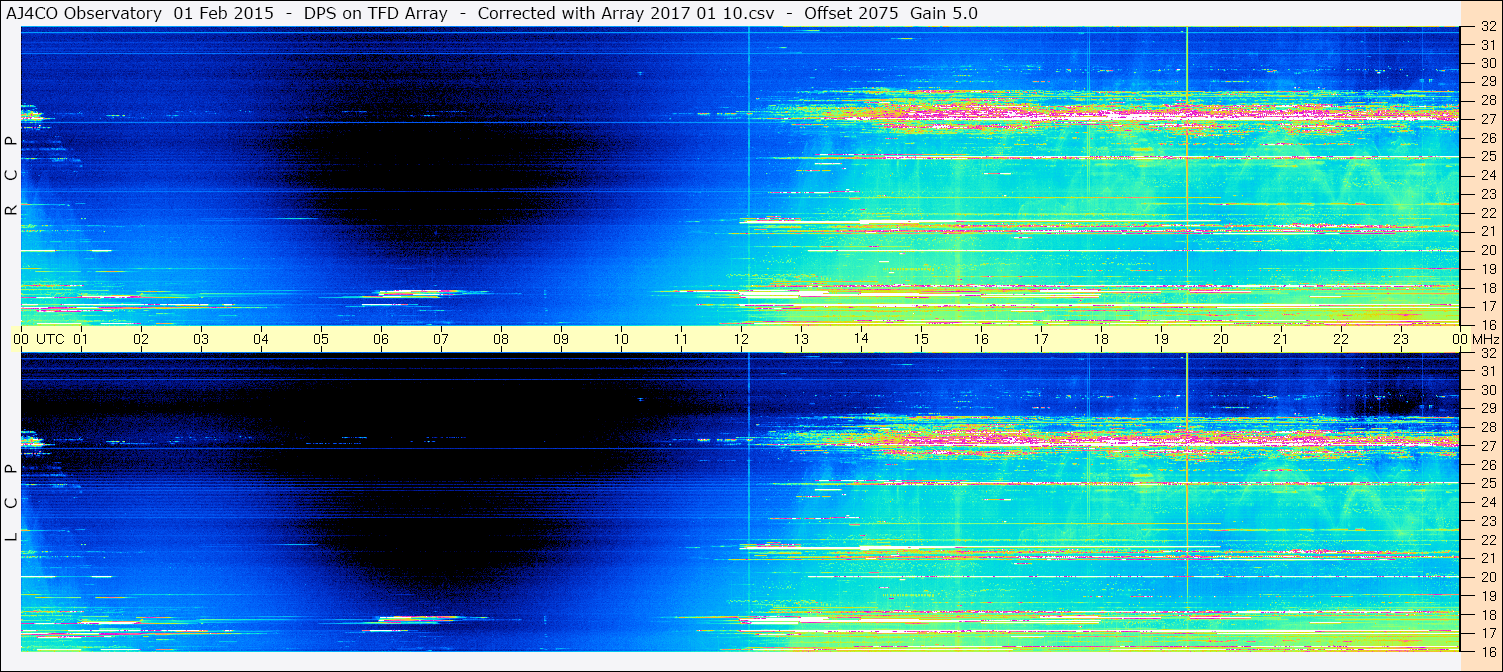Click 22 MHz label on upper RCP scale
This screenshot has height=672, width=1503.
[x=1487, y=213]
